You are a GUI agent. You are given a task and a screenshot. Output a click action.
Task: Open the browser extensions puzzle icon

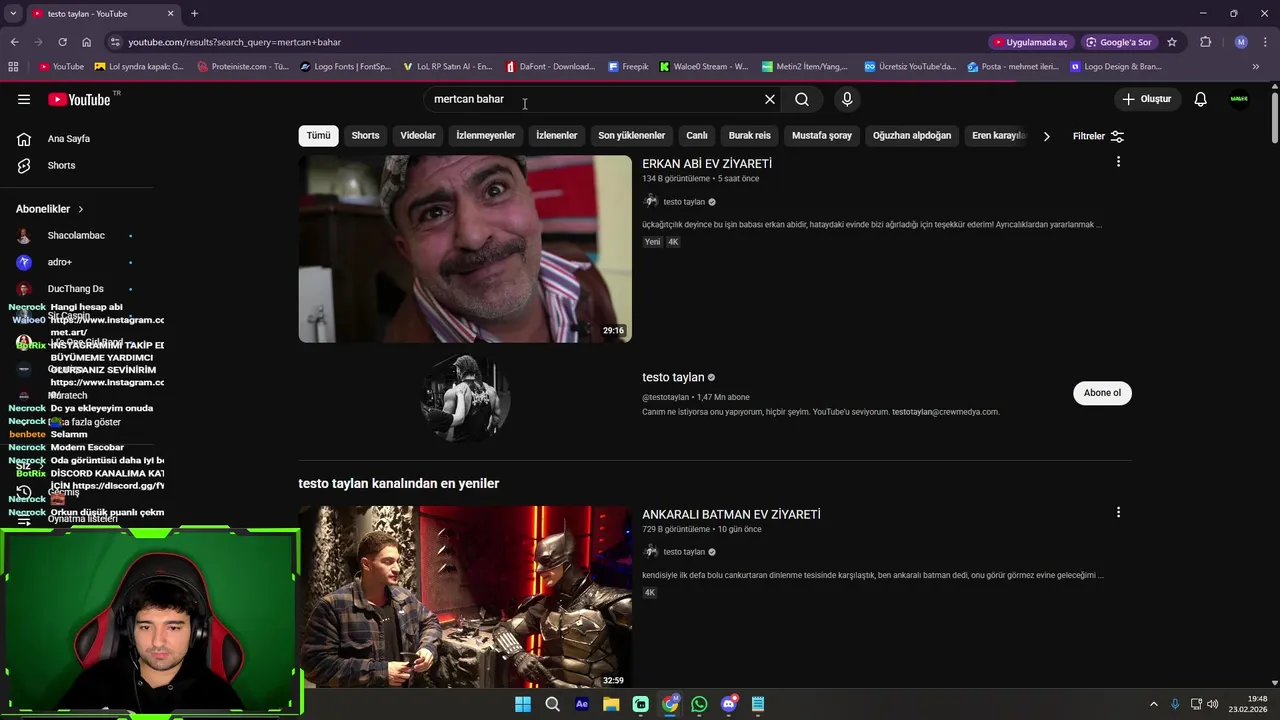tap(1205, 42)
